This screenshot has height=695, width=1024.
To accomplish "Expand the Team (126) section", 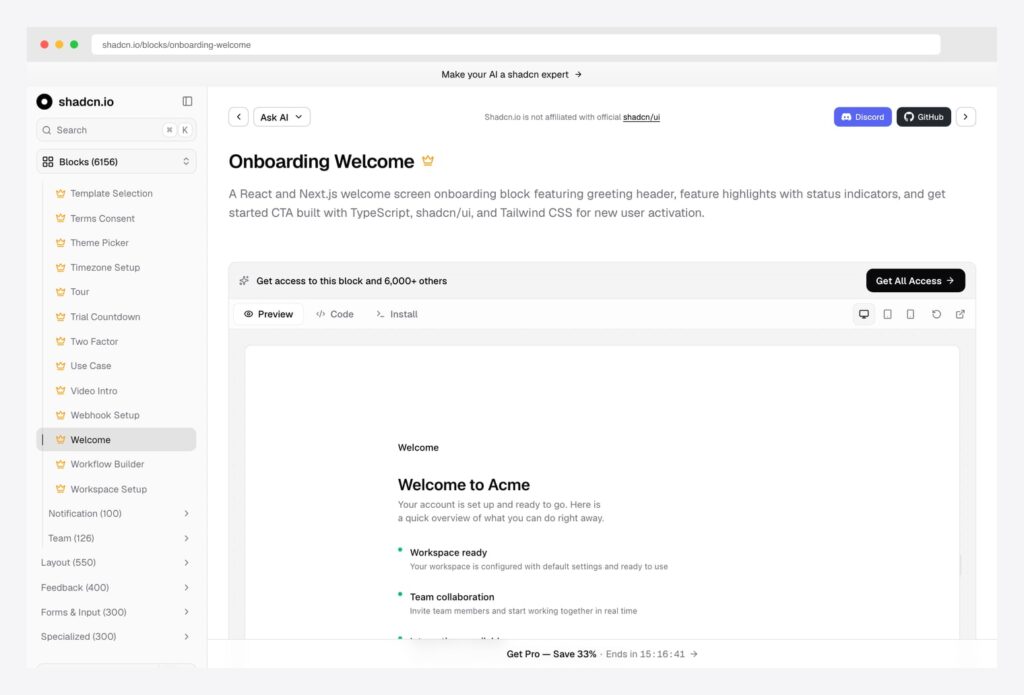I will coord(119,538).
